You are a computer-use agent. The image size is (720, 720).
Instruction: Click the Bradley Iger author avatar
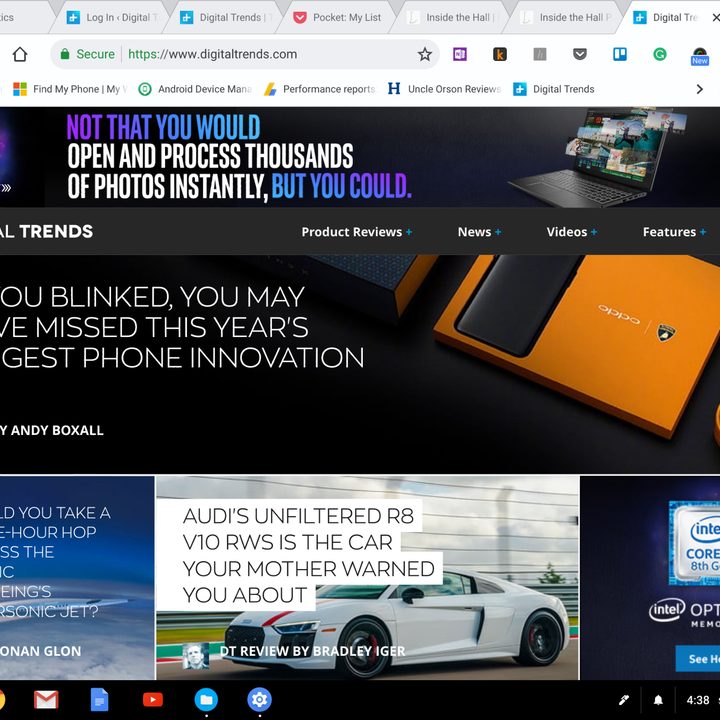point(196,655)
